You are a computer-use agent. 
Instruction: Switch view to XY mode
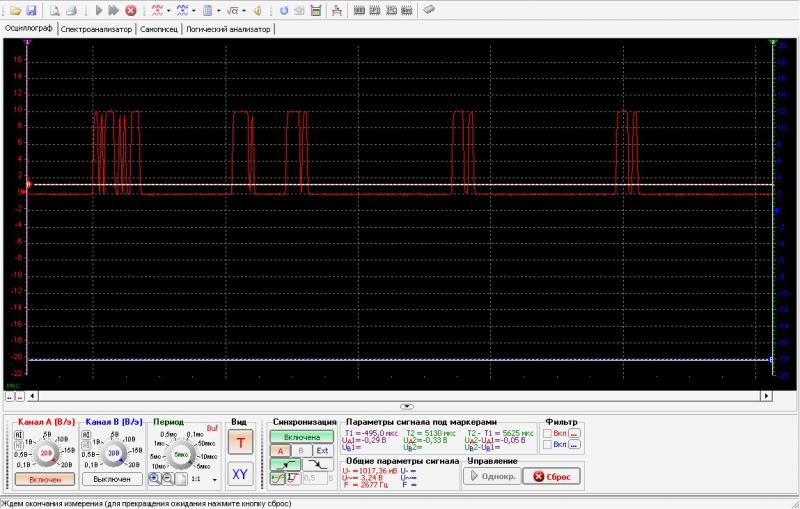click(239, 474)
